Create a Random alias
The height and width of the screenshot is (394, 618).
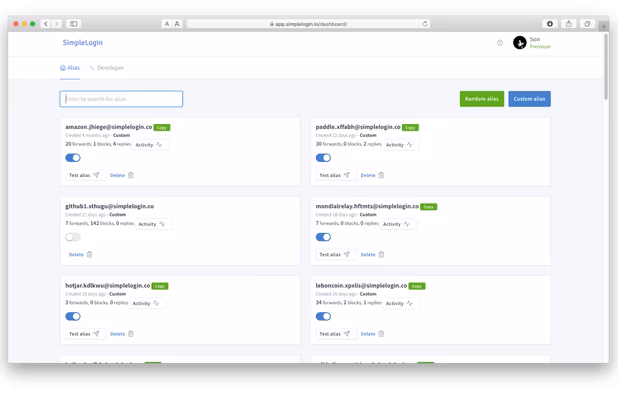coord(482,99)
